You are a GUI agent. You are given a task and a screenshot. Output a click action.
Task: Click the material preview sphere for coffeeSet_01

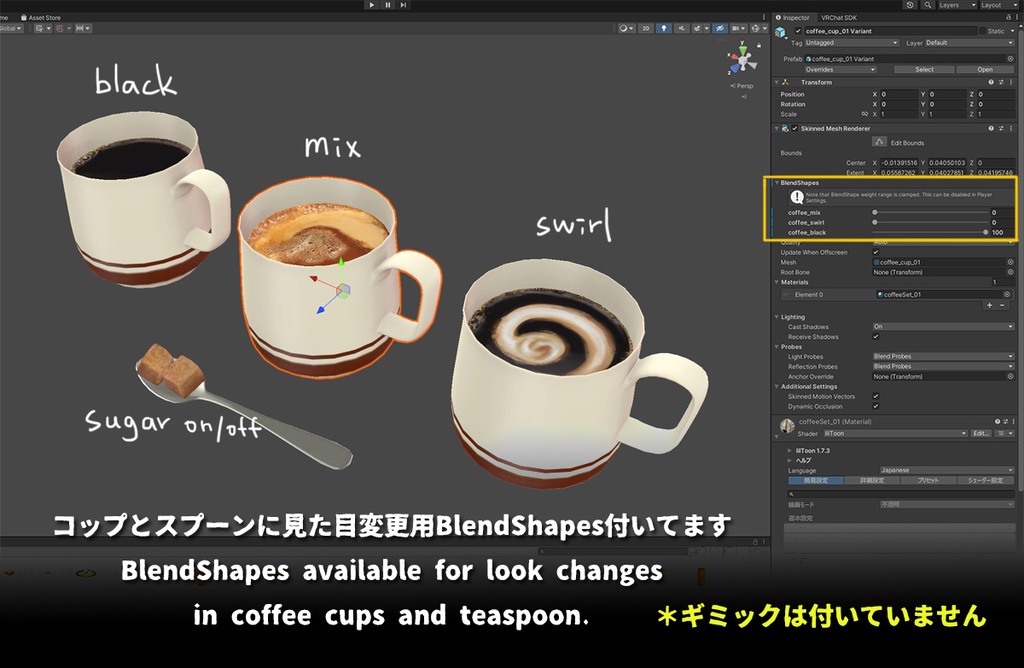tap(787, 423)
